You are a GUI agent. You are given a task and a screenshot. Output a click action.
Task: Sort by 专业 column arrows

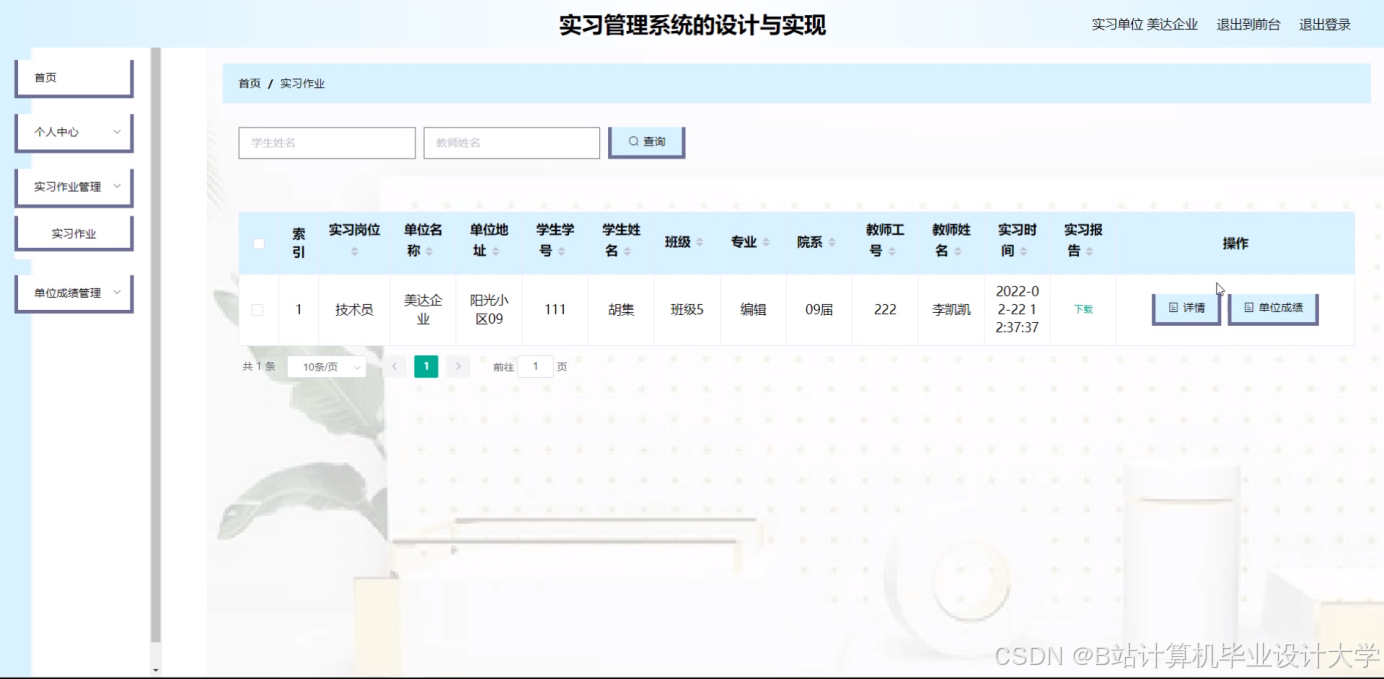coord(766,243)
